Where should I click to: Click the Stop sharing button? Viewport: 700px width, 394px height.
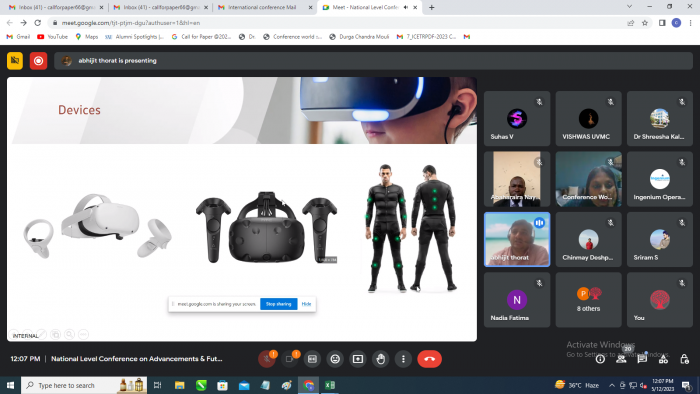[x=279, y=304]
